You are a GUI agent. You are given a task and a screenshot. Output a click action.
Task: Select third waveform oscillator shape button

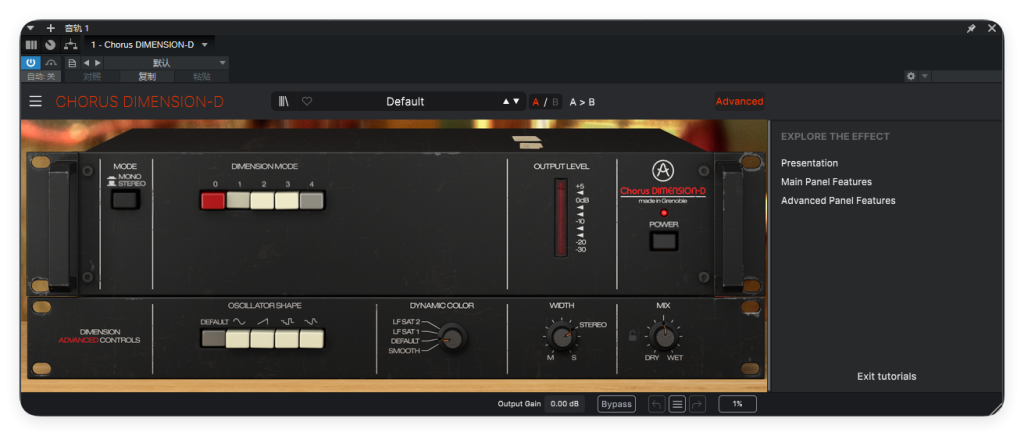tap(287, 339)
